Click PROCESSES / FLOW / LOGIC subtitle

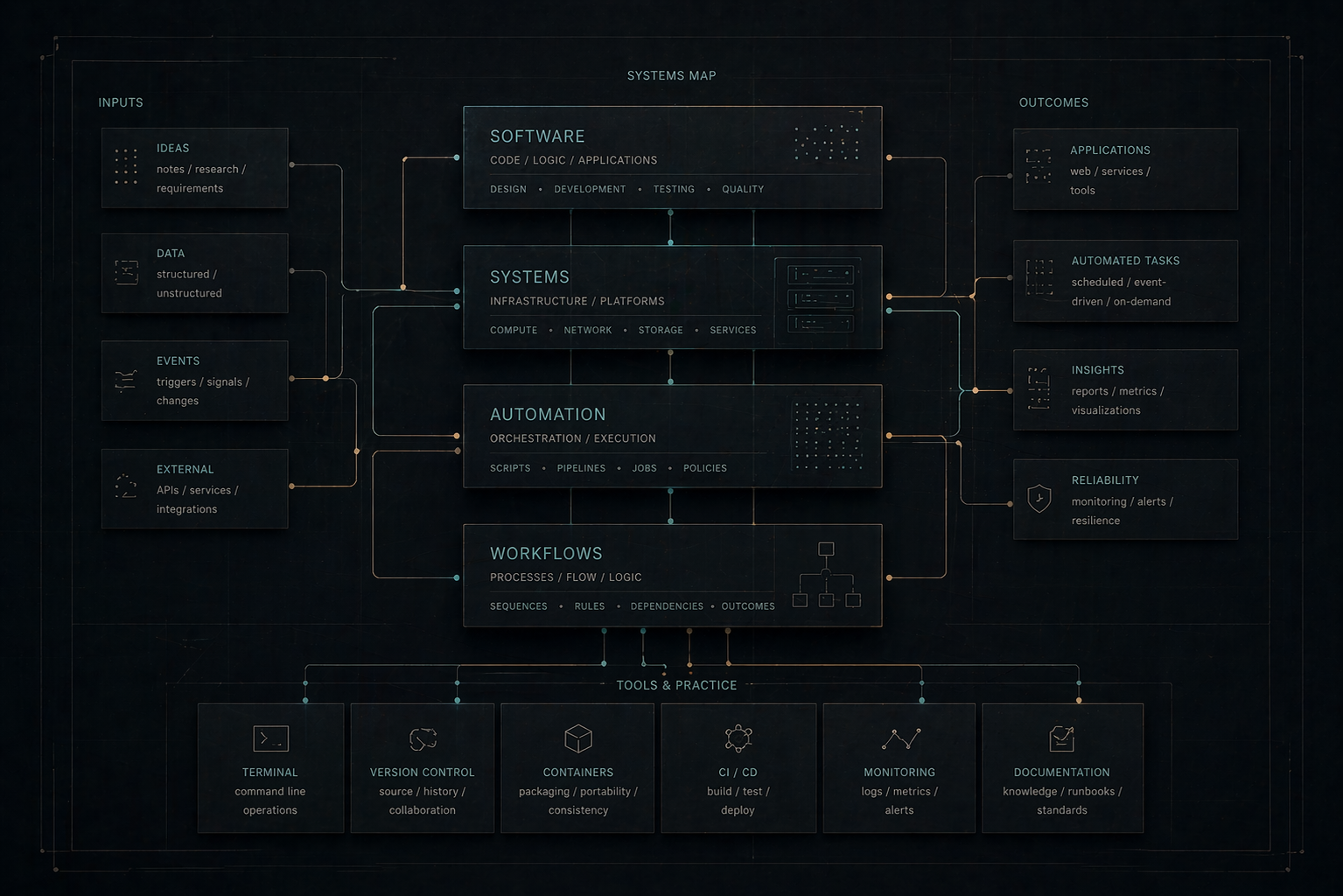click(x=566, y=577)
